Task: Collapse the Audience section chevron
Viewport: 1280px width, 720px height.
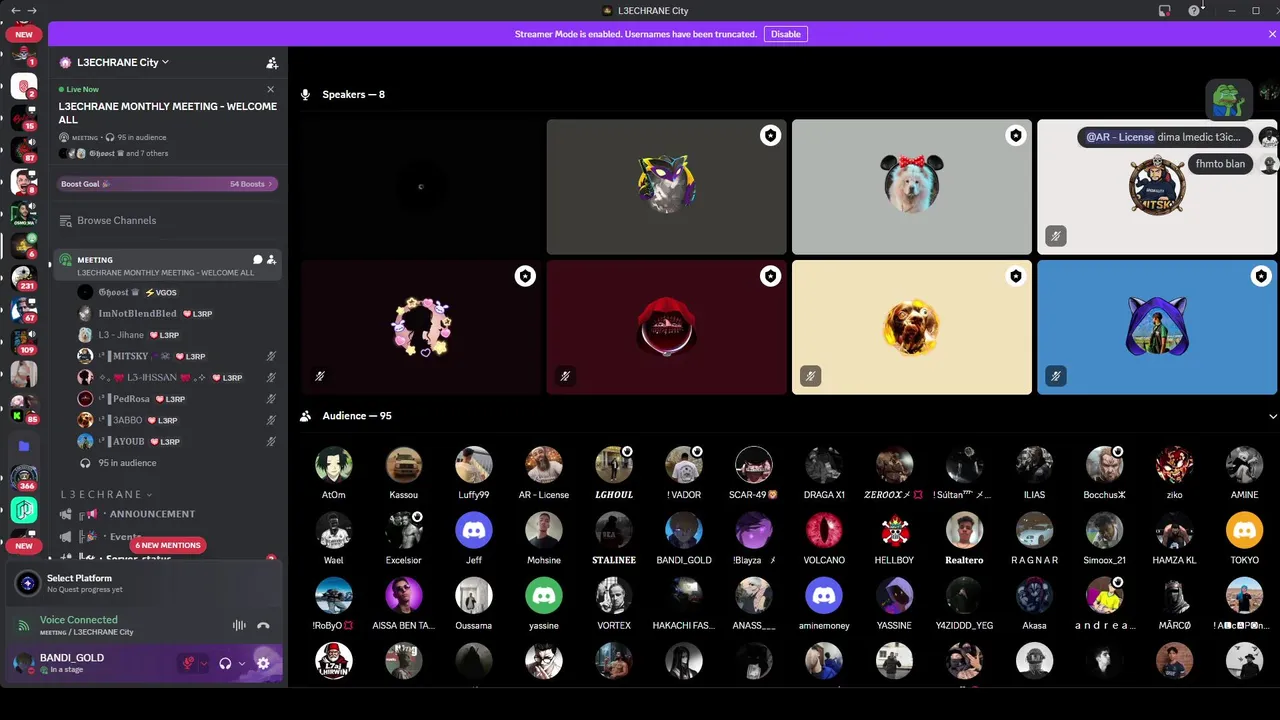Action: point(1273,416)
